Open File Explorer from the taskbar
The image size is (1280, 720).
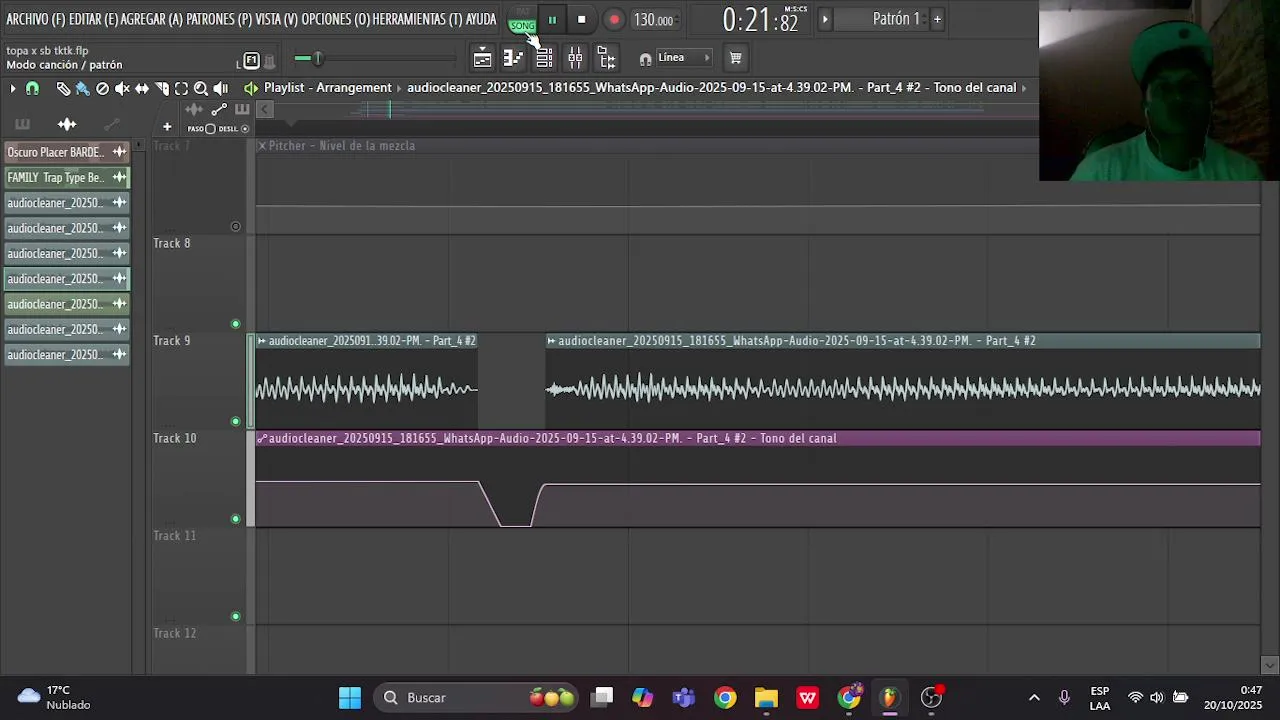click(x=766, y=698)
